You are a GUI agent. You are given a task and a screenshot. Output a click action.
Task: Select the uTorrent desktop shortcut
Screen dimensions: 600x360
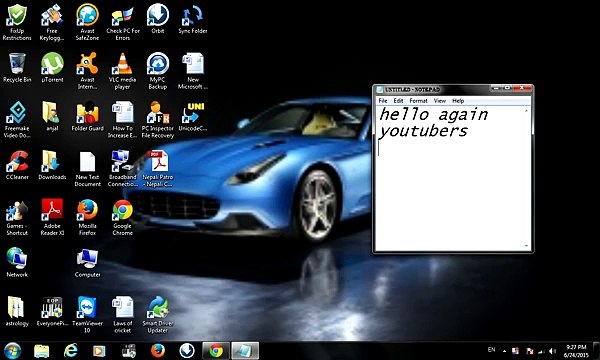[52, 68]
